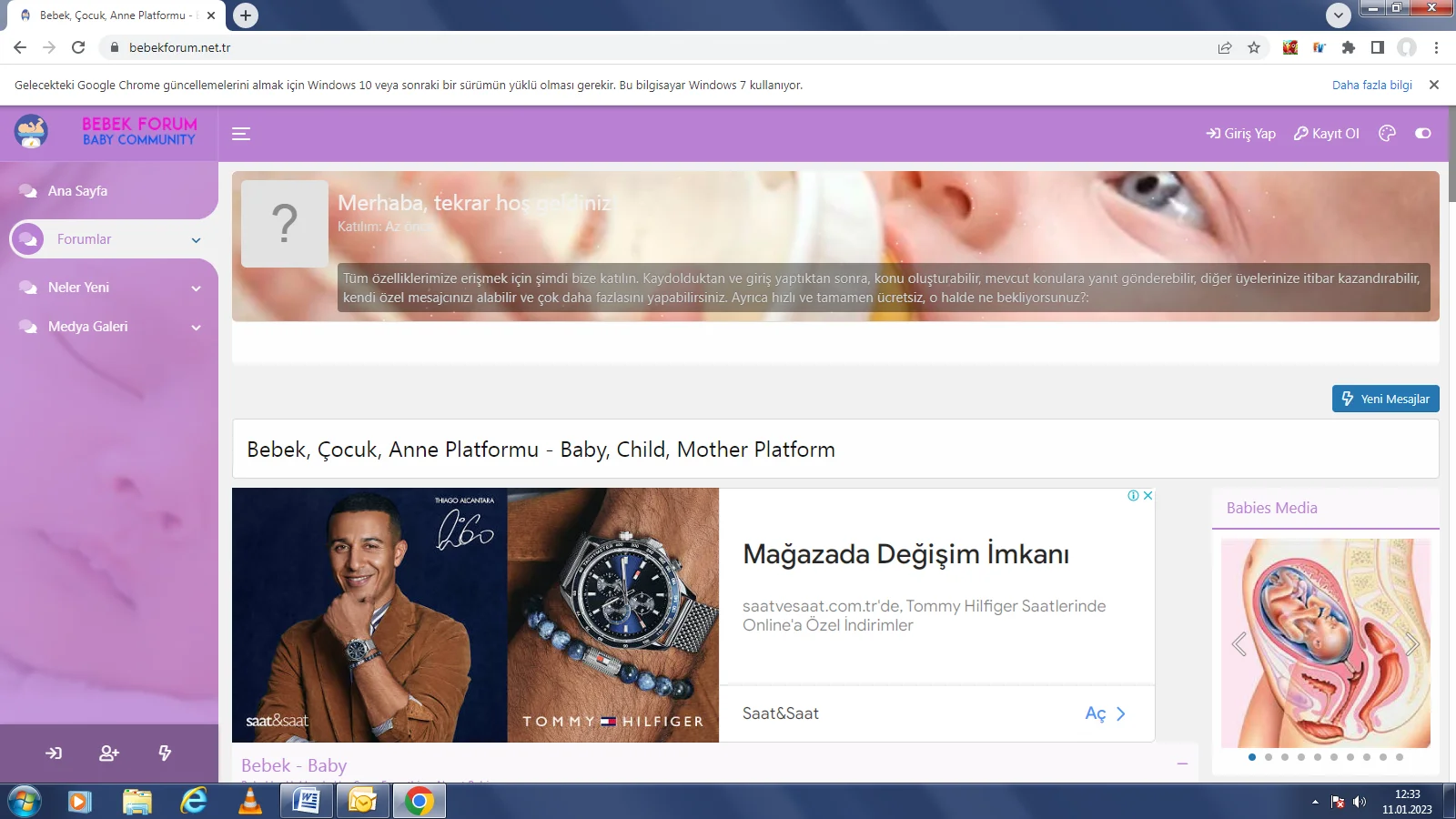Click the sidebar bottom login arrow icon
Screen dimensions: 1456x819
54,753
